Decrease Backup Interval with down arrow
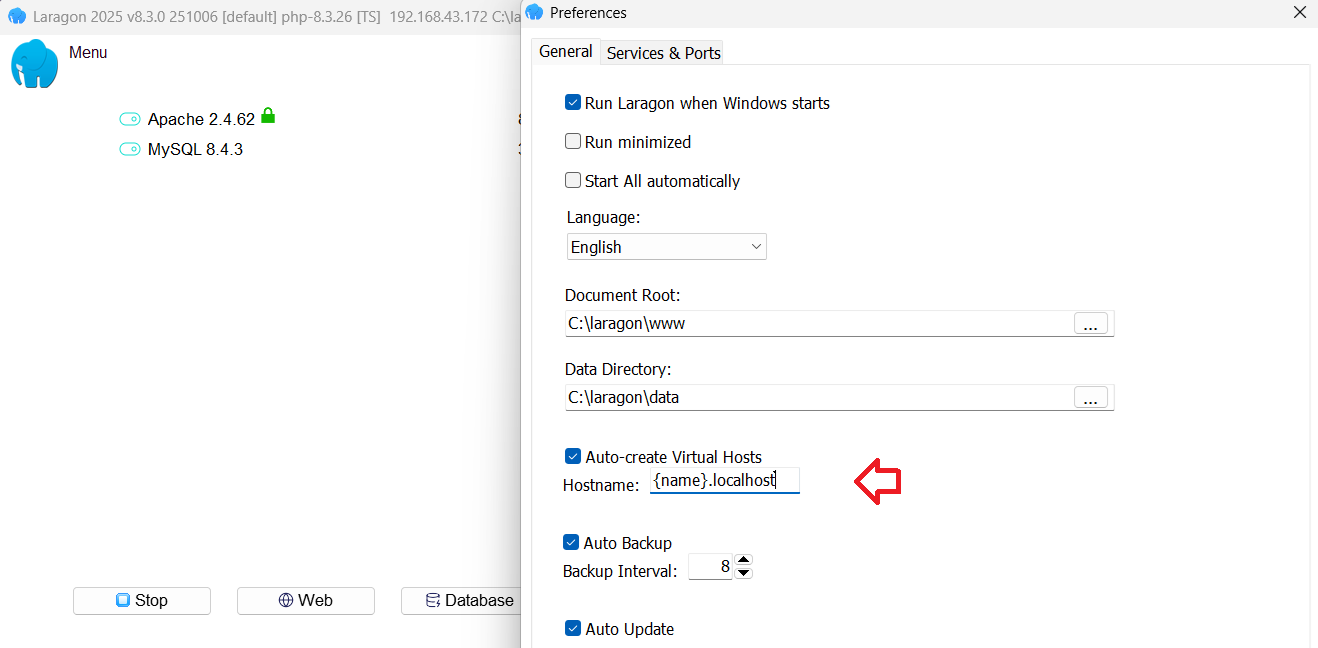The width and height of the screenshot is (1318, 648). coord(743,573)
